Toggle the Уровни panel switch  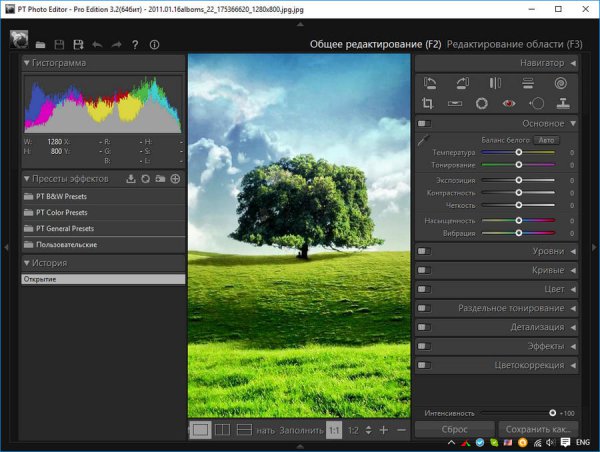pyautogui.click(x=424, y=251)
